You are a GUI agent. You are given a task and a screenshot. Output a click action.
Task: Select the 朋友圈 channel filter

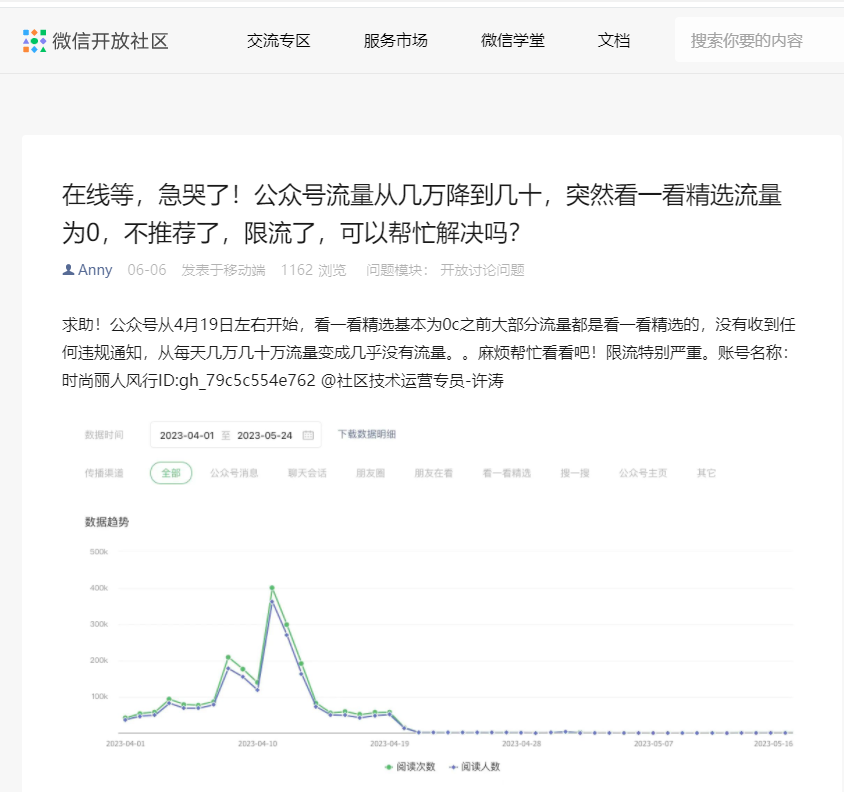click(370, 473)
